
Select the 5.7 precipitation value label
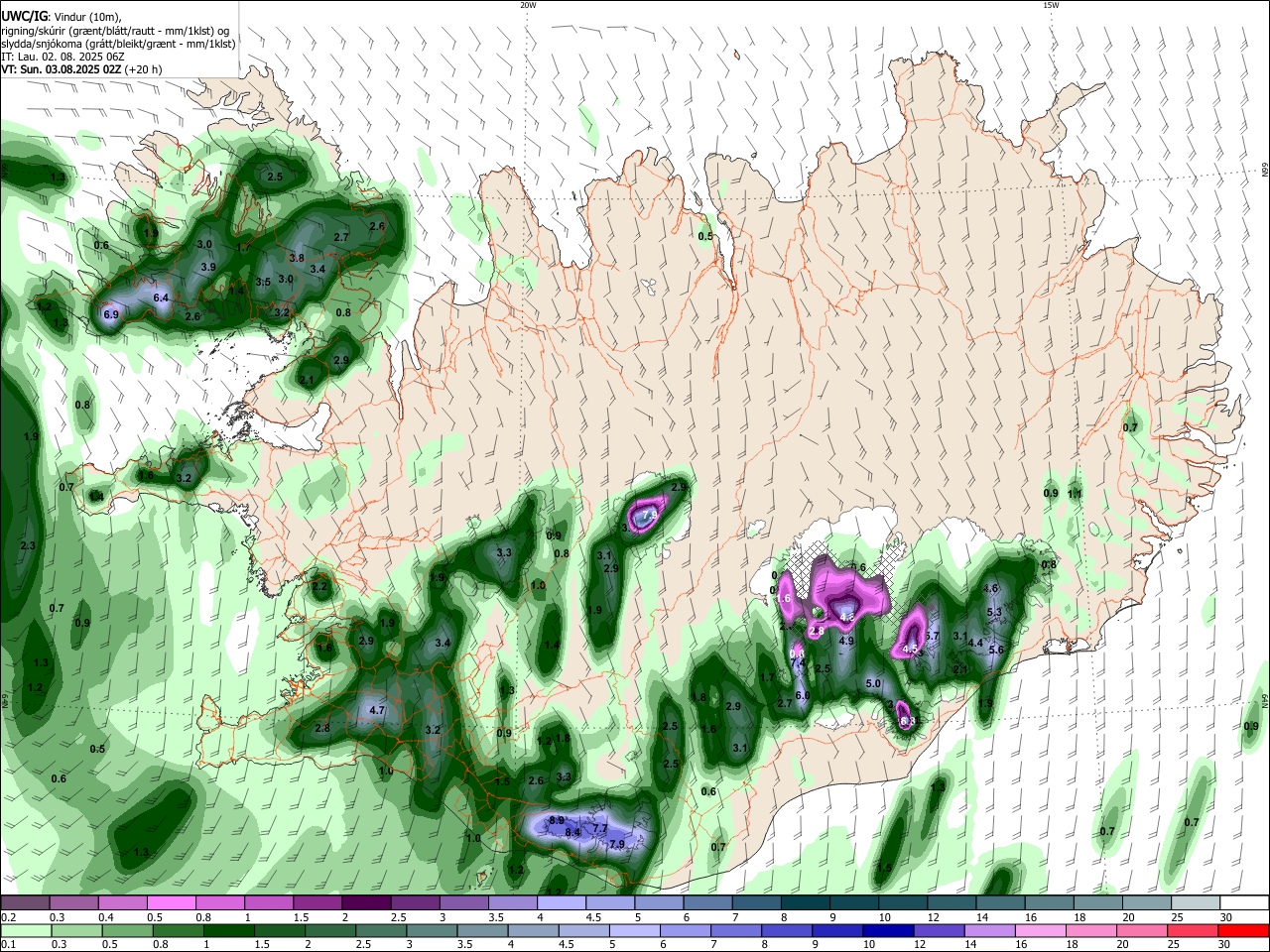coord(932,636)
